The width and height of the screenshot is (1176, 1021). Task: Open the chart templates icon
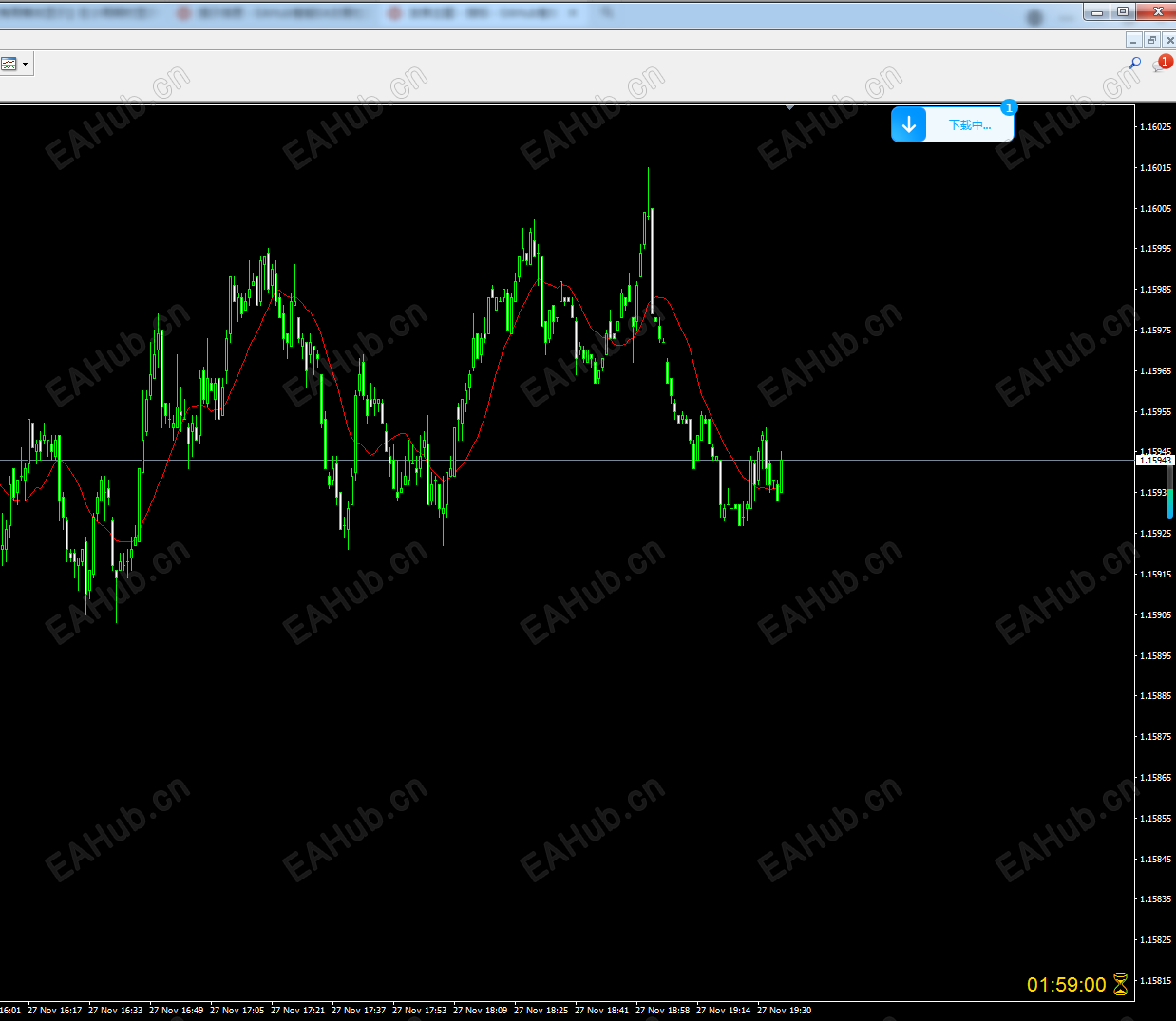coord(9,64)
